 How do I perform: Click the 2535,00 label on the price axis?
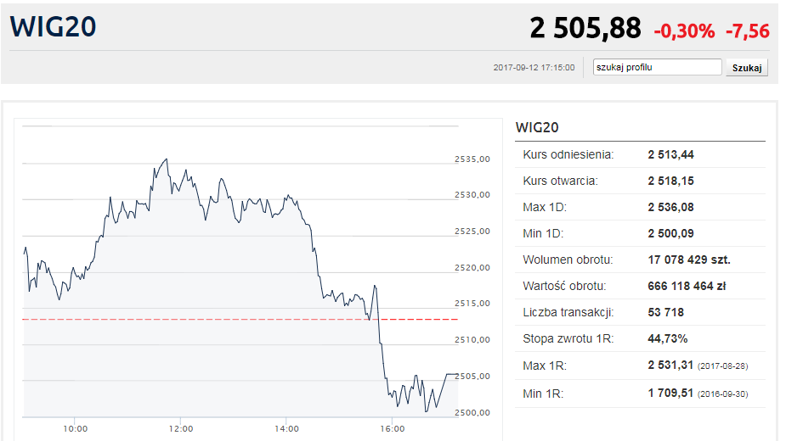pyautogui.click(x=471, y=159)
